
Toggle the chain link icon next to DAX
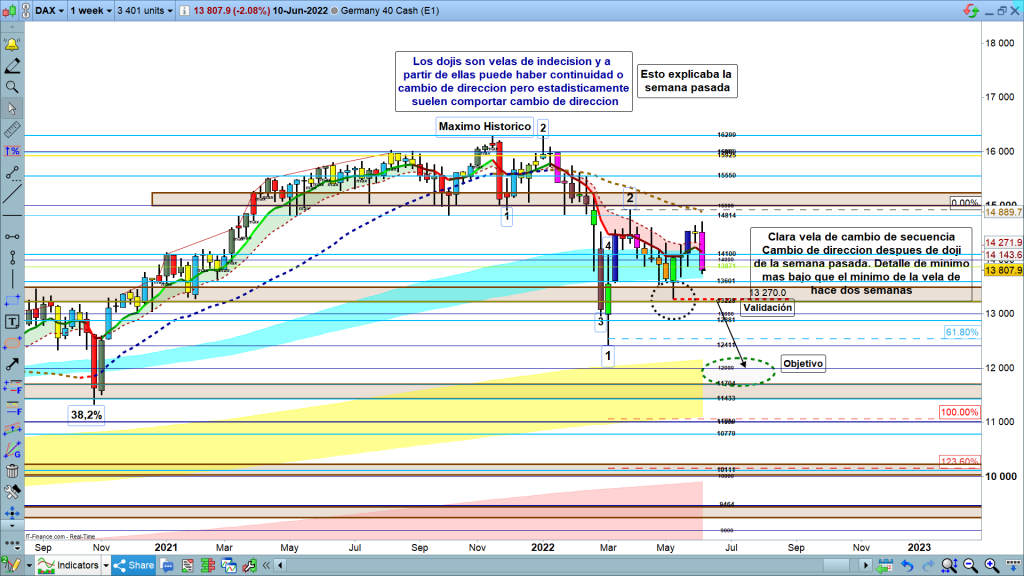[x=23, y=12]
